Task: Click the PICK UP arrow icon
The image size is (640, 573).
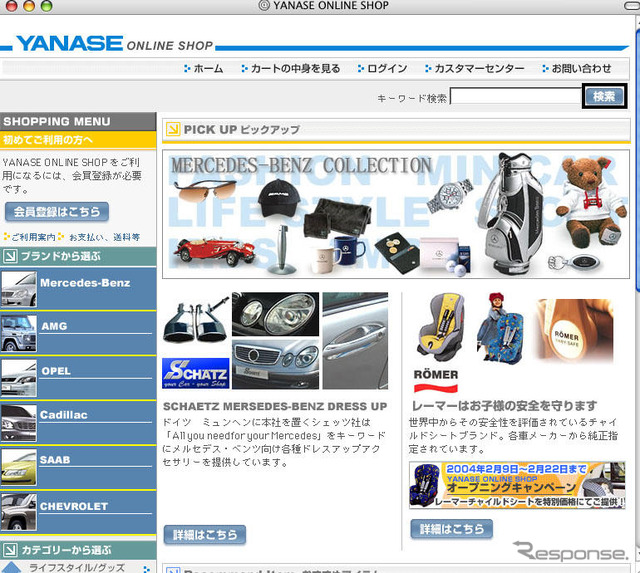Action: click(x=173, y=129)
